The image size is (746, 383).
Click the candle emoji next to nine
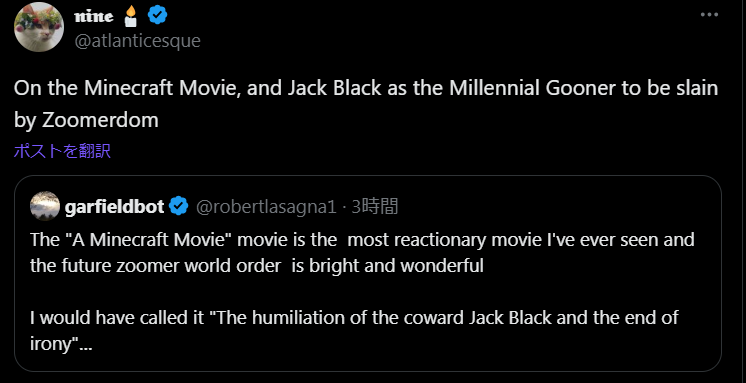130,17
